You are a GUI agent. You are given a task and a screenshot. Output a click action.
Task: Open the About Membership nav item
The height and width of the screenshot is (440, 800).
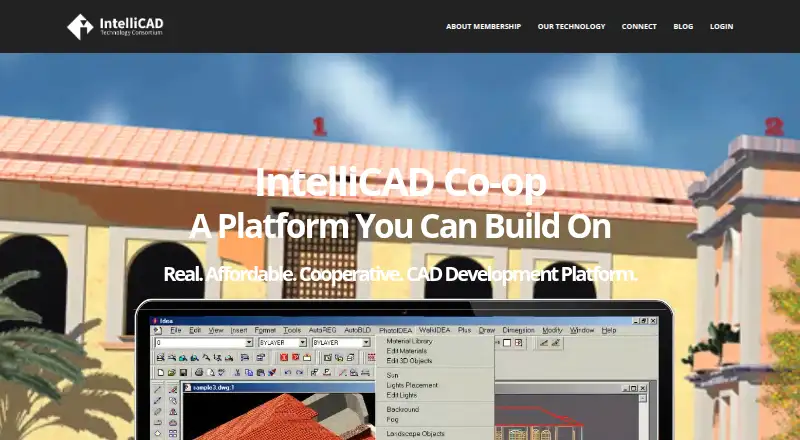point(483,27)
